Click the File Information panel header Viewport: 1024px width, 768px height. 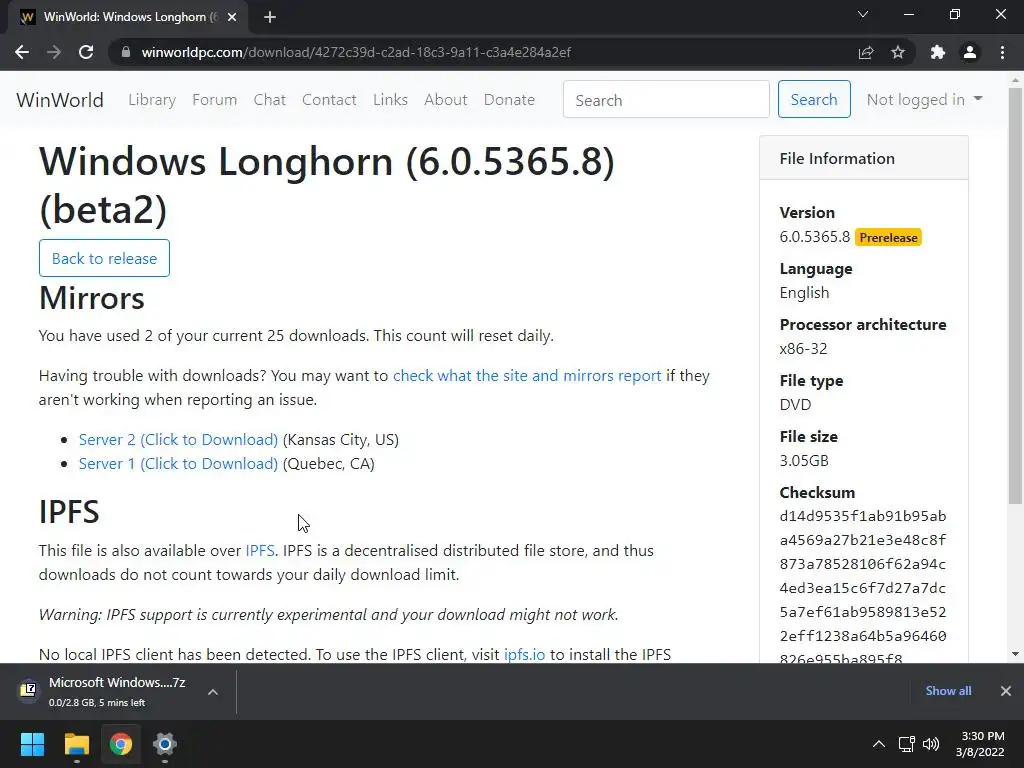pos(863,158)
